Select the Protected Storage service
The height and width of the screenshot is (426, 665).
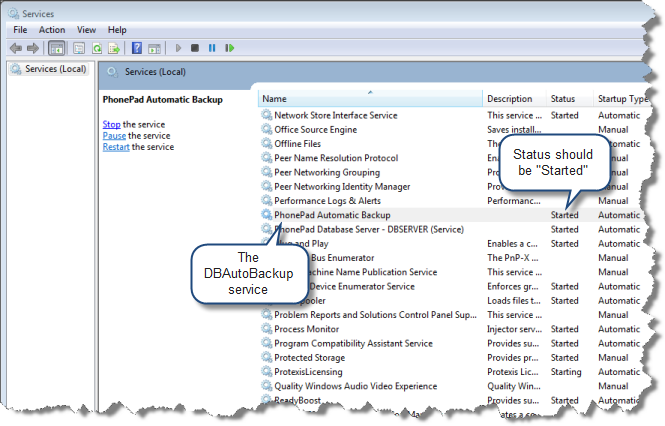309,358
